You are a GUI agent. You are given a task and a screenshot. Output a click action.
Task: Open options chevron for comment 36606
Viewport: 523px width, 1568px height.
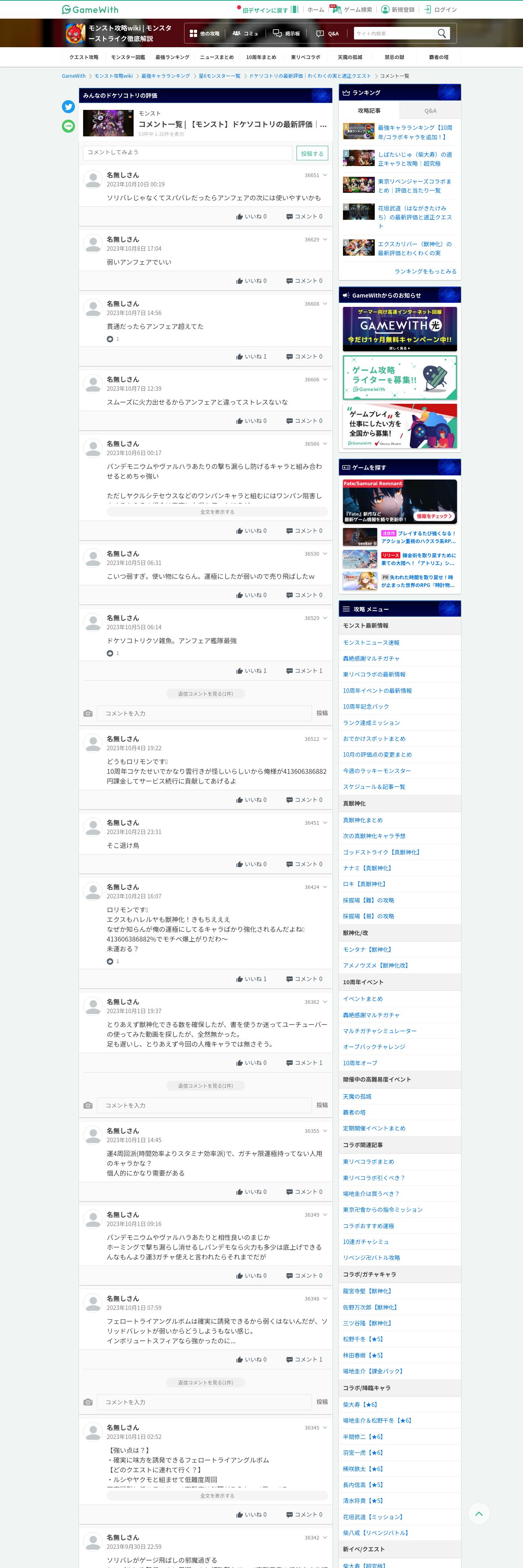(325, 379)
